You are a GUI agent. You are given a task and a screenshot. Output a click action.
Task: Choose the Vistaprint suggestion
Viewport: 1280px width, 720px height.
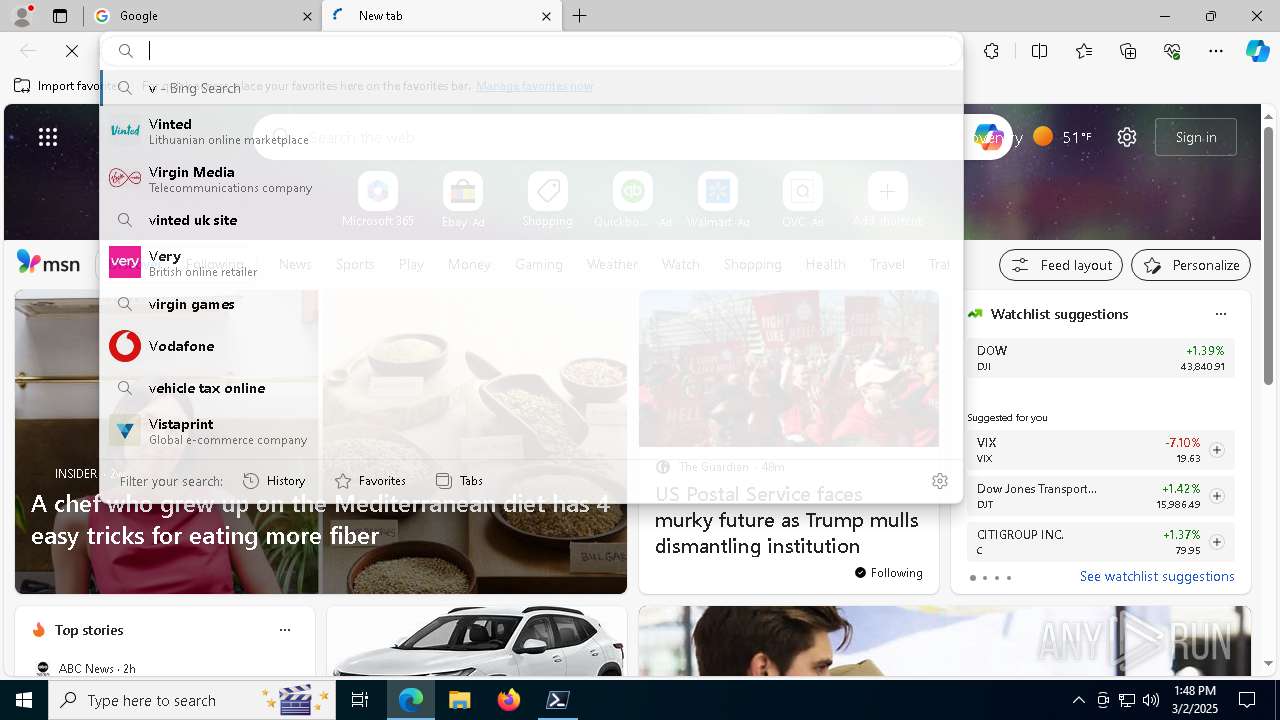pyautogui.click(x=531, y=430)
